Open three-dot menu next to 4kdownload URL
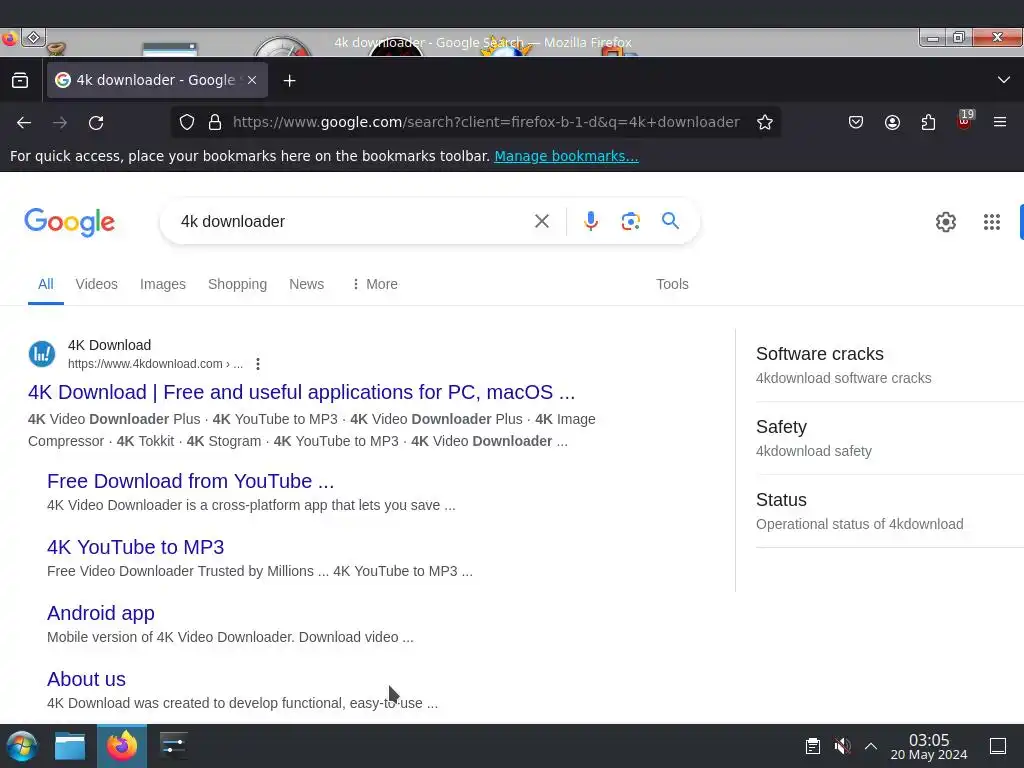This screenshot has height=768, width=1024. [258, 364]
